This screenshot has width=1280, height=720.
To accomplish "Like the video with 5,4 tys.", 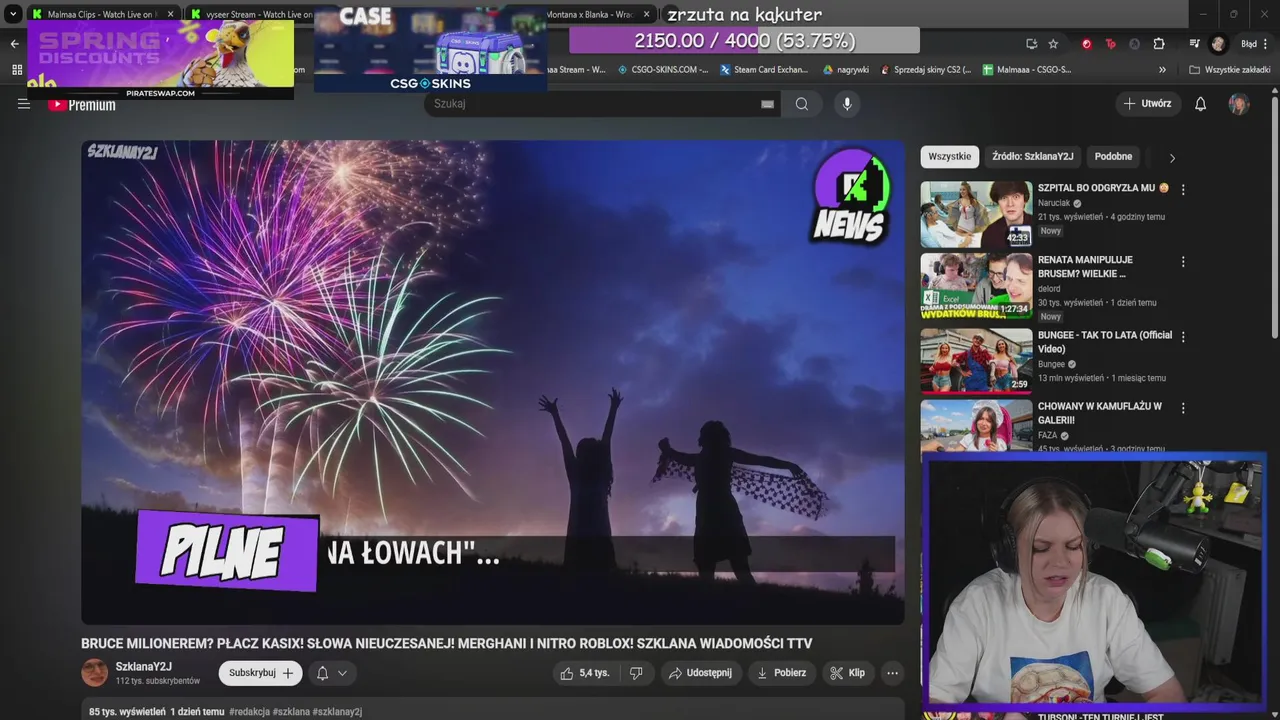I will click(x=585, y=673).
